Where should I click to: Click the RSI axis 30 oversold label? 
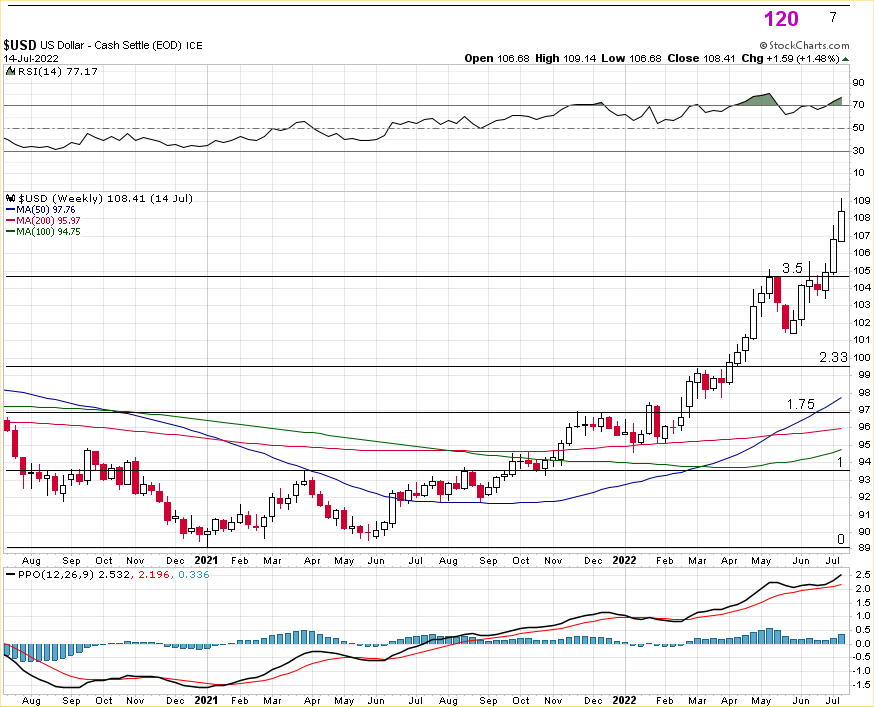(858, 151)
